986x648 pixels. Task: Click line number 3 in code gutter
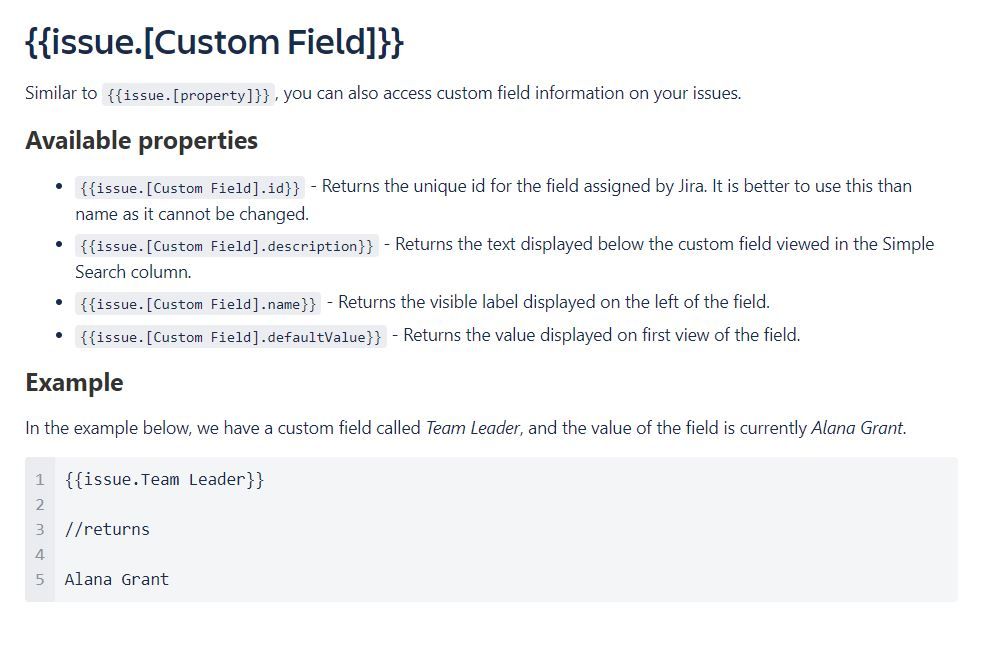40,529
